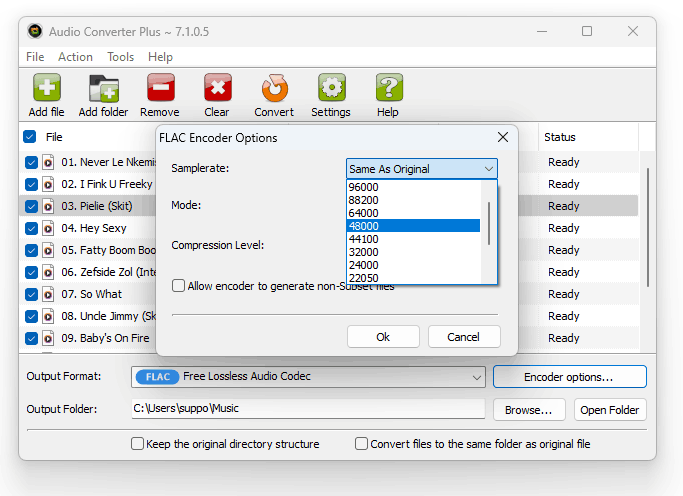The height and width of the screenshot is (496, 683).
Task: Uncheck track 07. So What
Action: pyautogui.click(x=31, y=294)
